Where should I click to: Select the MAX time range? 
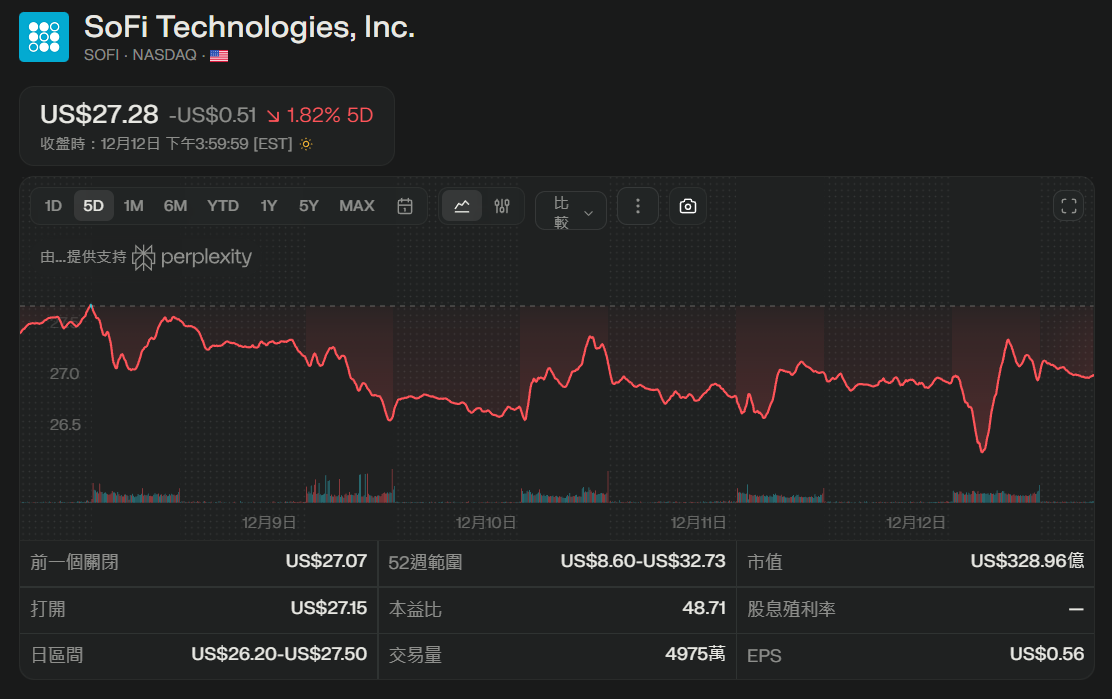coord(357,206)
